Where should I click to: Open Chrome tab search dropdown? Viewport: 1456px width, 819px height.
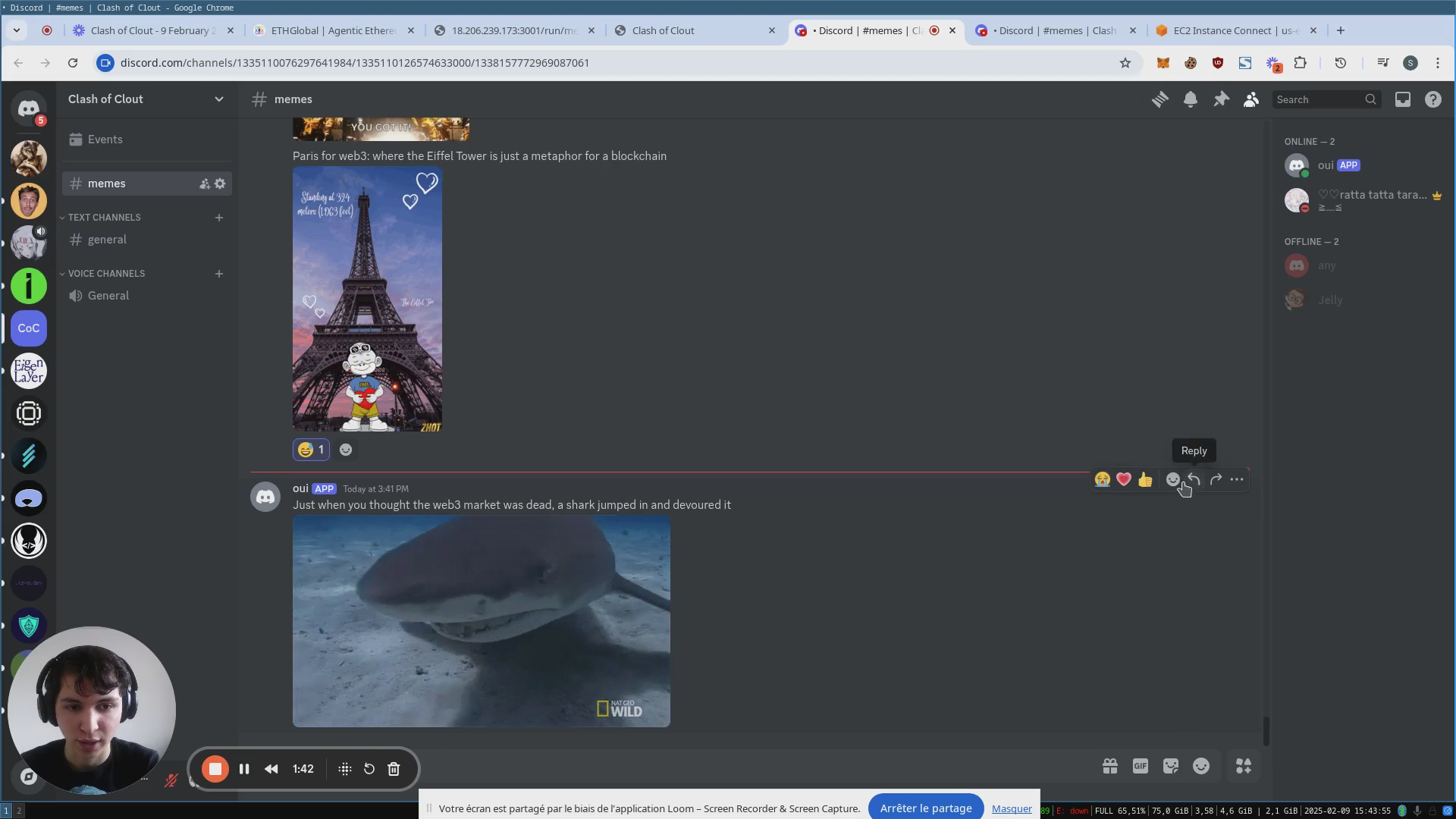tap(17, 31)
